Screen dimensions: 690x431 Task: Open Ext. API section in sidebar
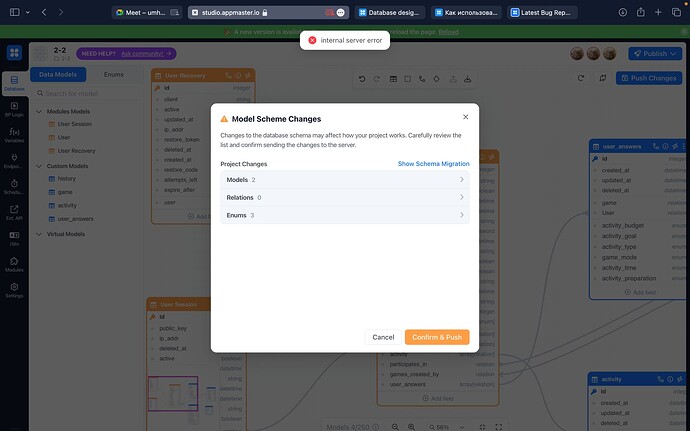pos(14,213)
